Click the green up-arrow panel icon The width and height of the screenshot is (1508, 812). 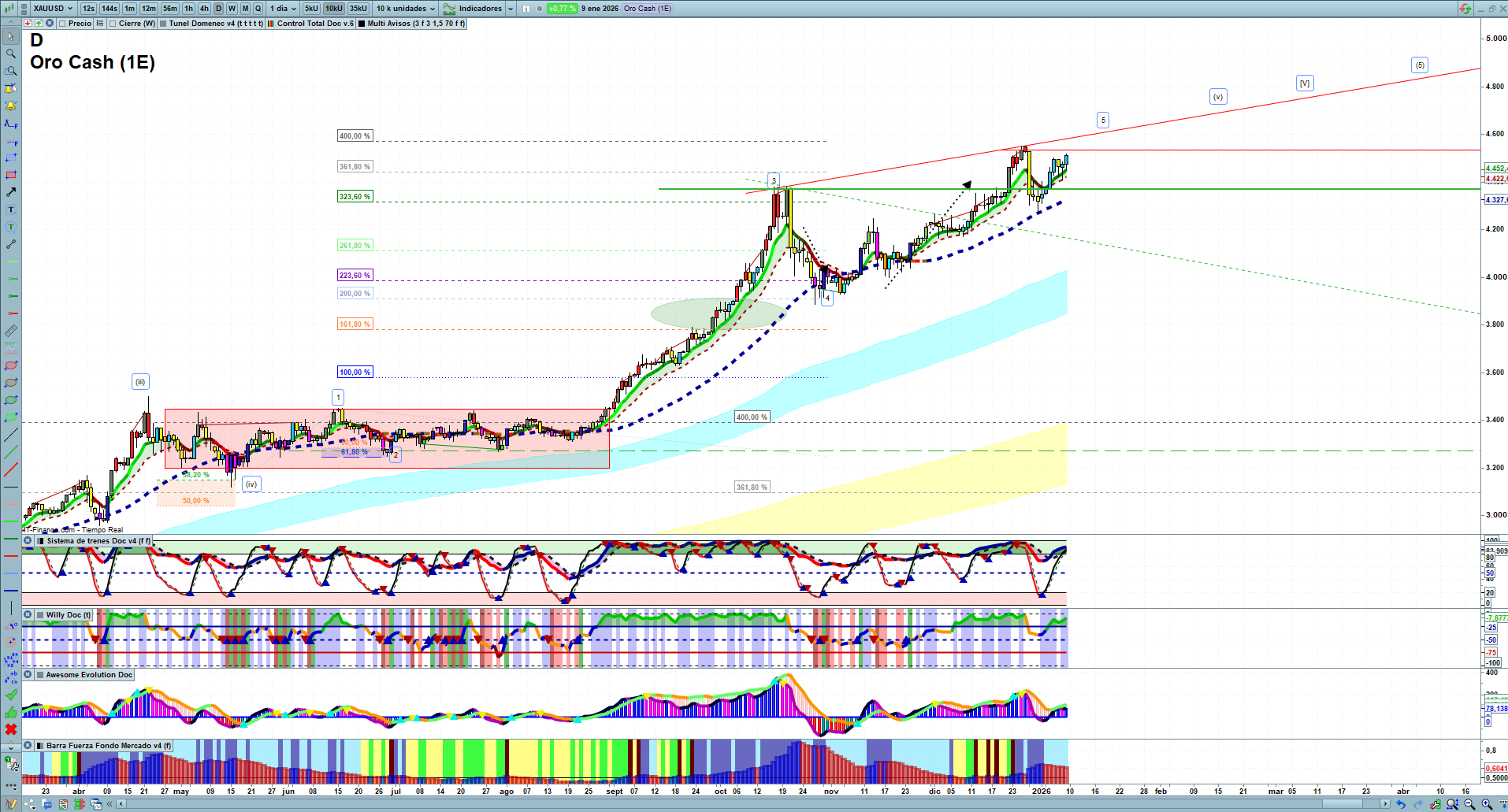[x=38, y=24]
